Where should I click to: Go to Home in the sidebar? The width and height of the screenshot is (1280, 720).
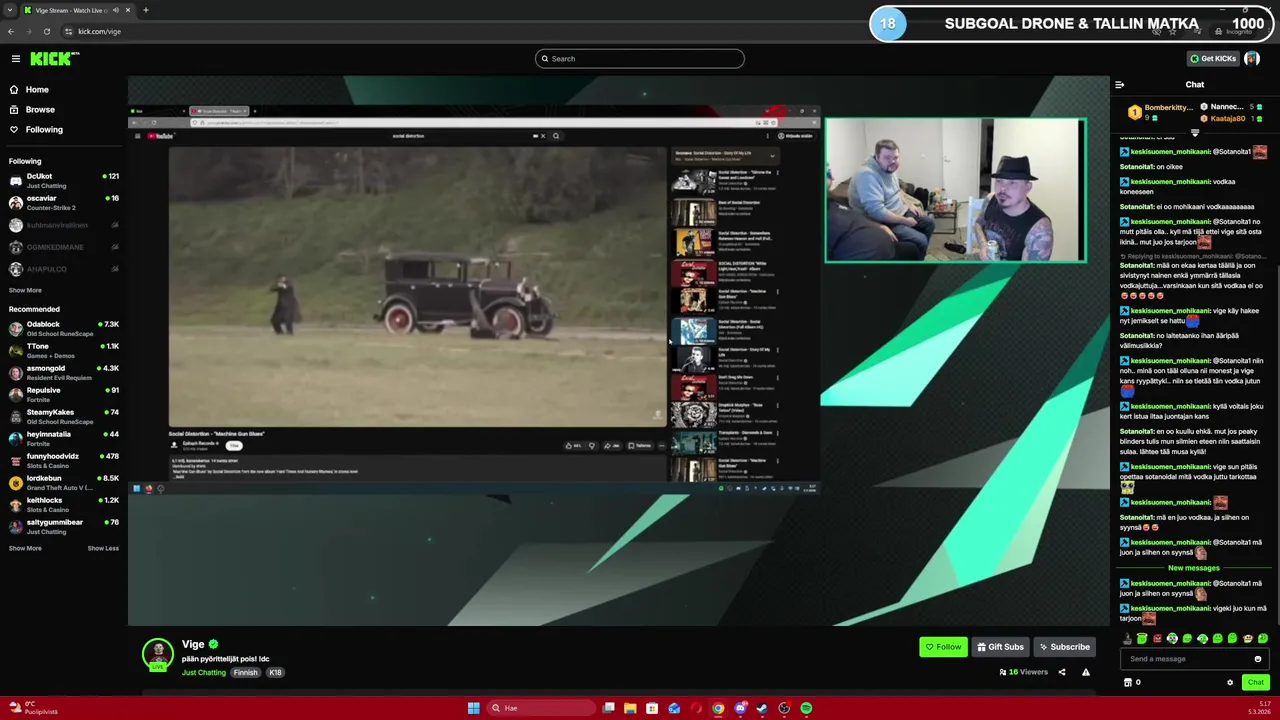click(37, 90)
